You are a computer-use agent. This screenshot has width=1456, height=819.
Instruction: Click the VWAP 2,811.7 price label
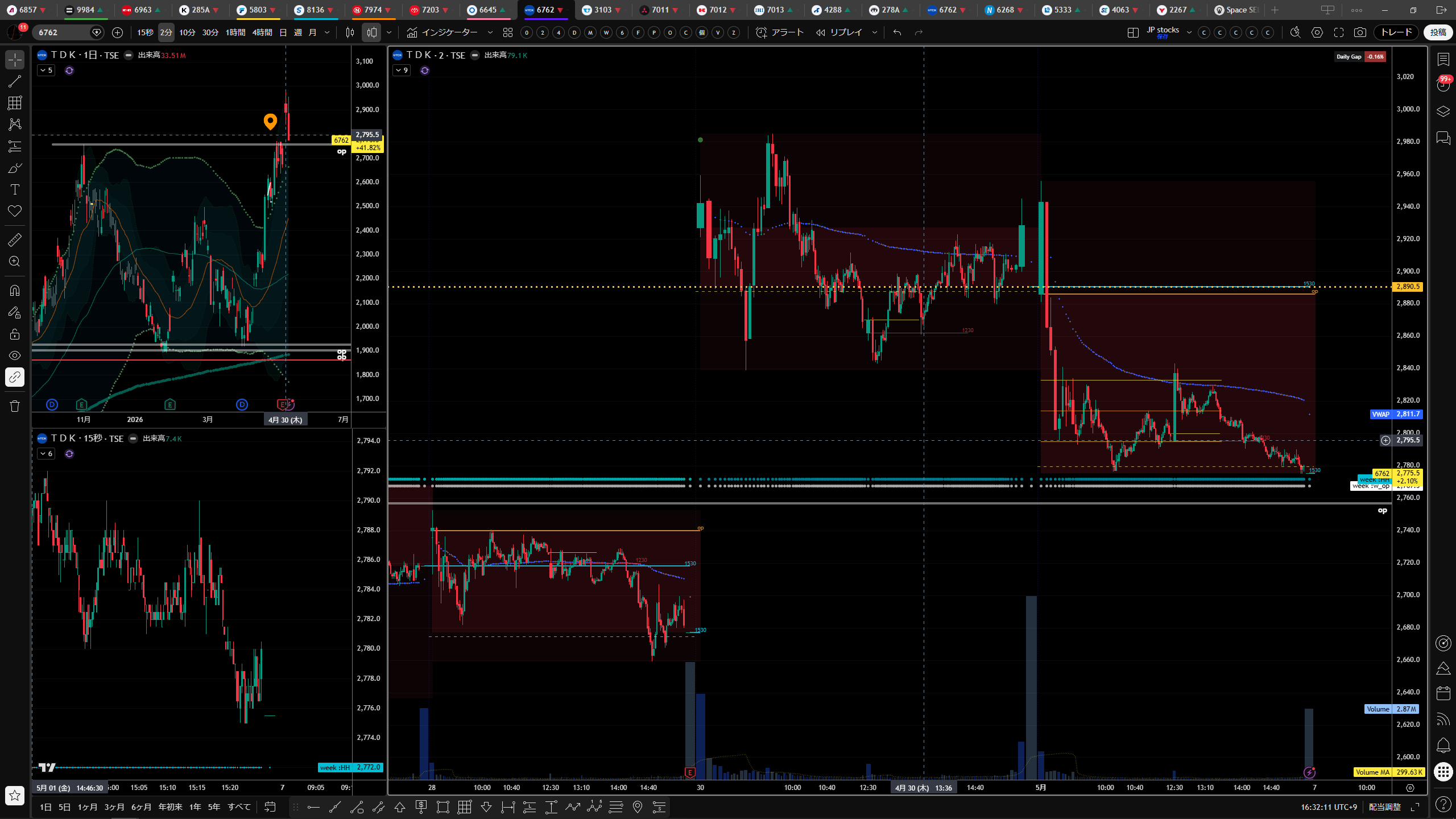pos(1397,414)
